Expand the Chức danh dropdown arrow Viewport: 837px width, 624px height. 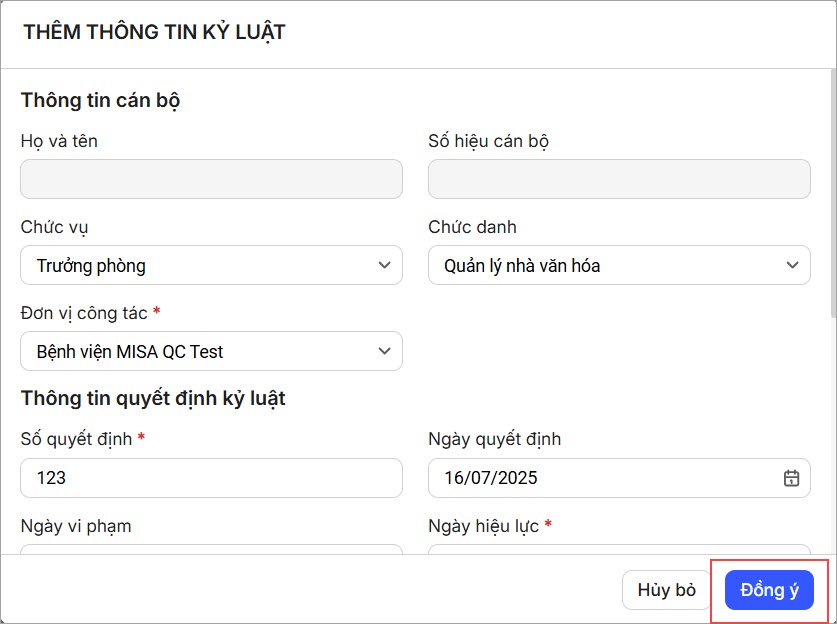(x=792, y=265)
